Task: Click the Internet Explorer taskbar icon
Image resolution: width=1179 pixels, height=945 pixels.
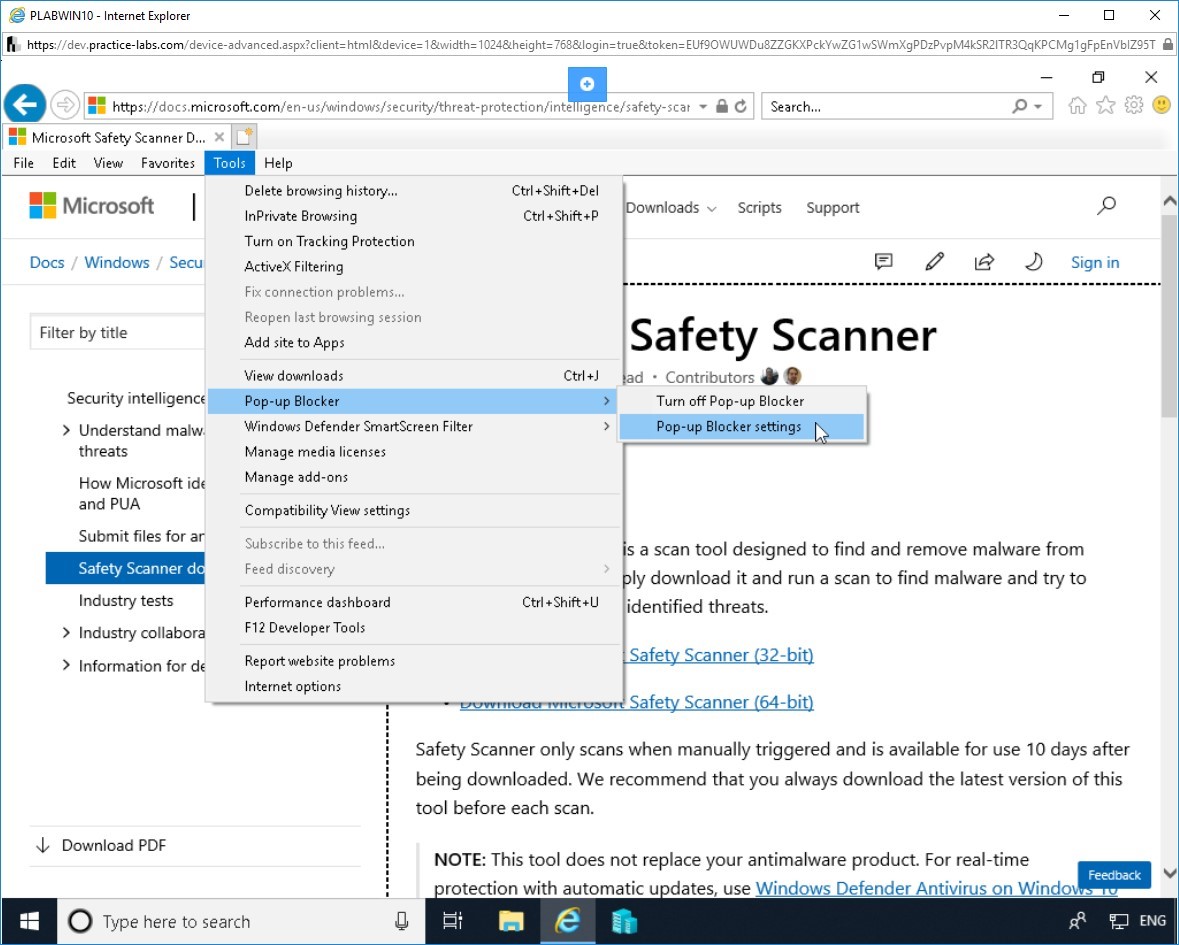Action: (x=568, y=921)
